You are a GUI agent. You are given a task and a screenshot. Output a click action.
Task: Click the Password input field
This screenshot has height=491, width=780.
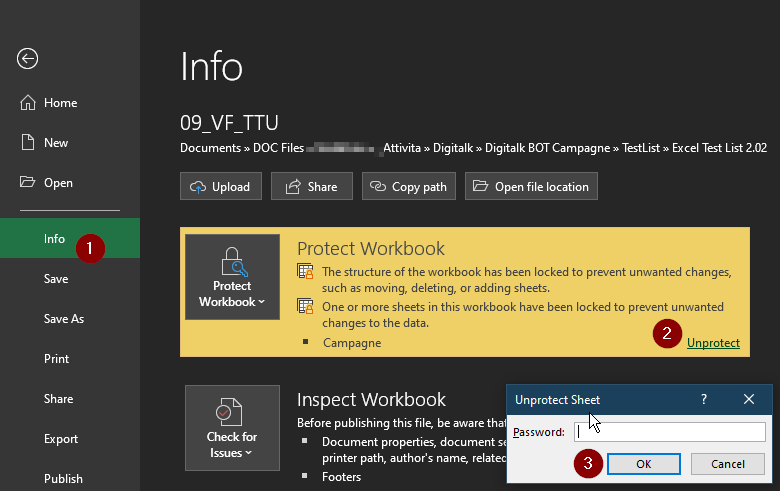[x=668, y=432]
